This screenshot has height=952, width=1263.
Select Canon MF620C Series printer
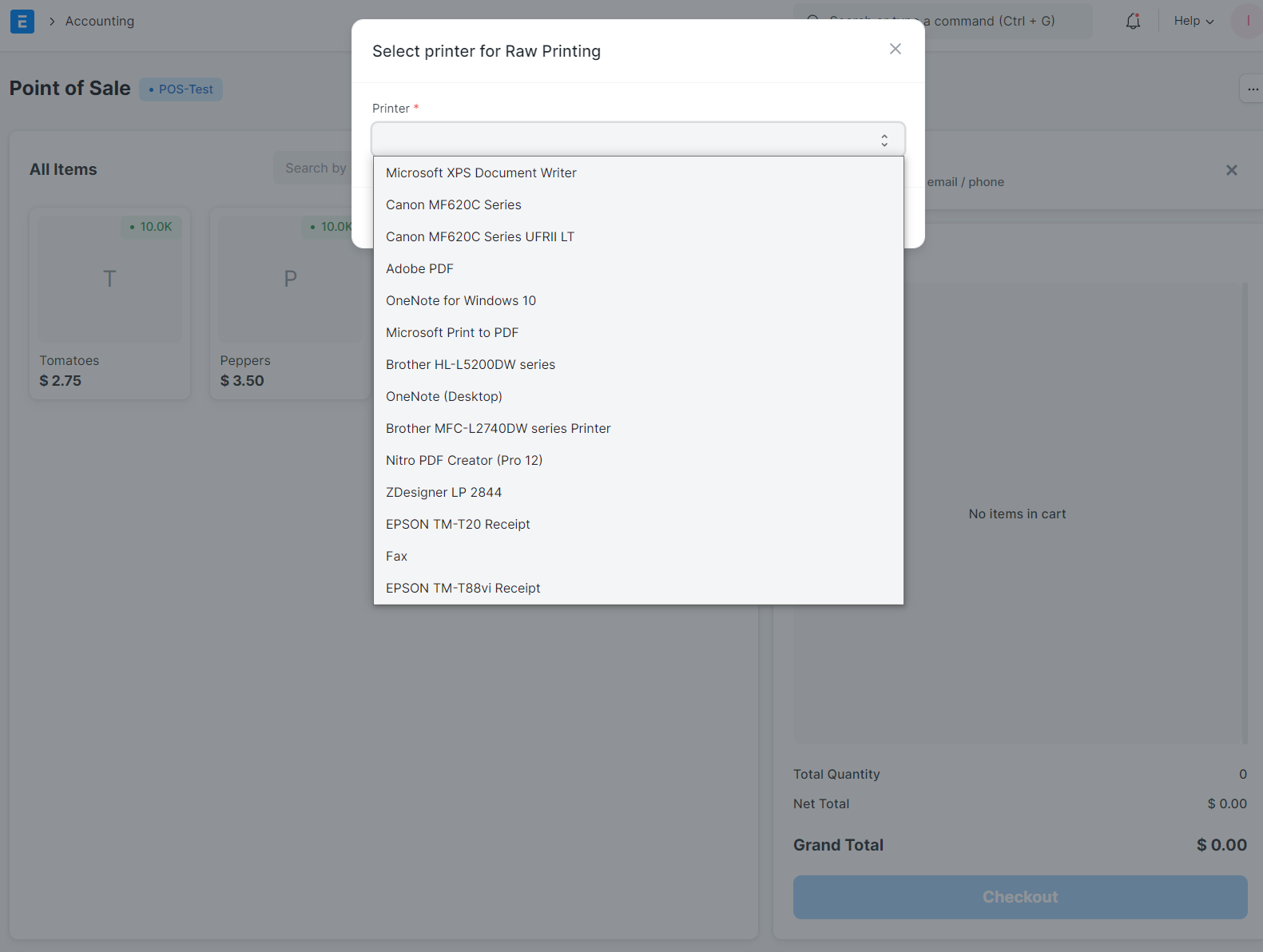(638, 204)
